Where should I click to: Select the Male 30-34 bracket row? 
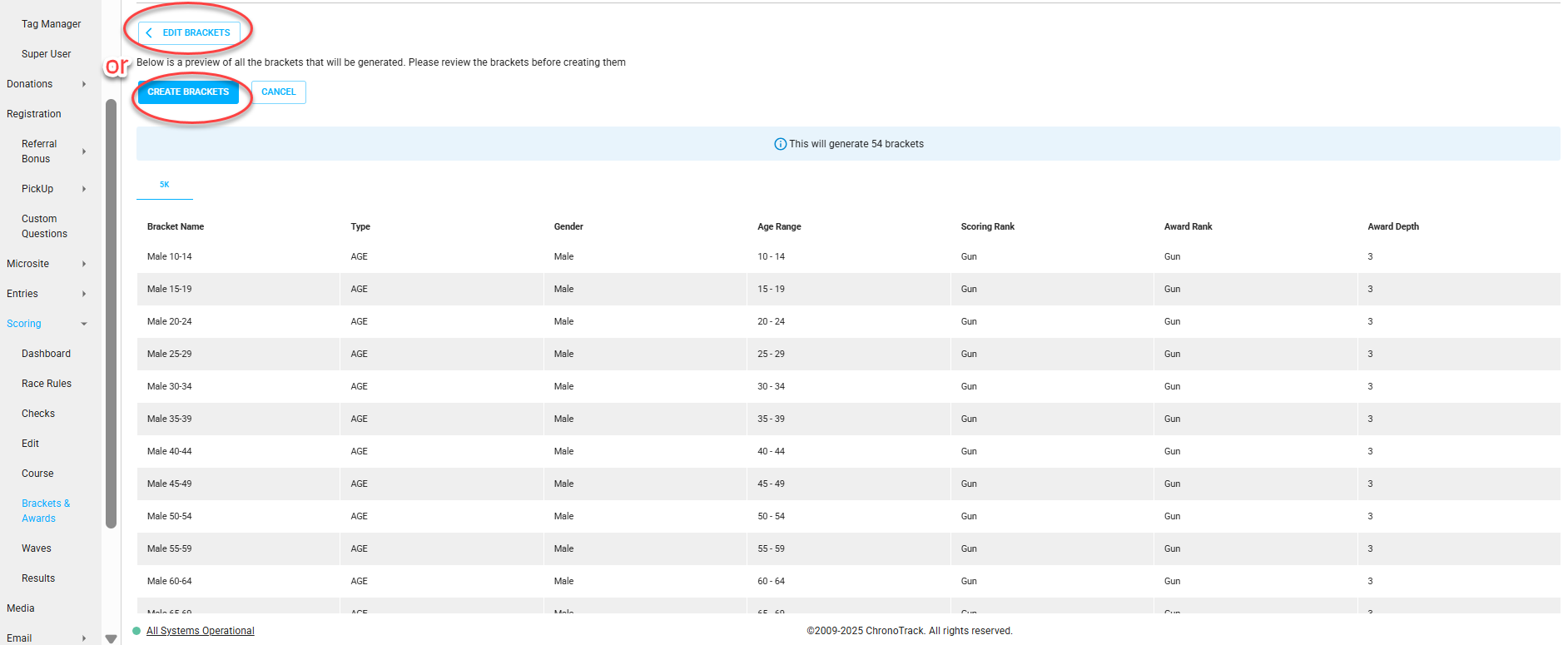coord(170,386)
